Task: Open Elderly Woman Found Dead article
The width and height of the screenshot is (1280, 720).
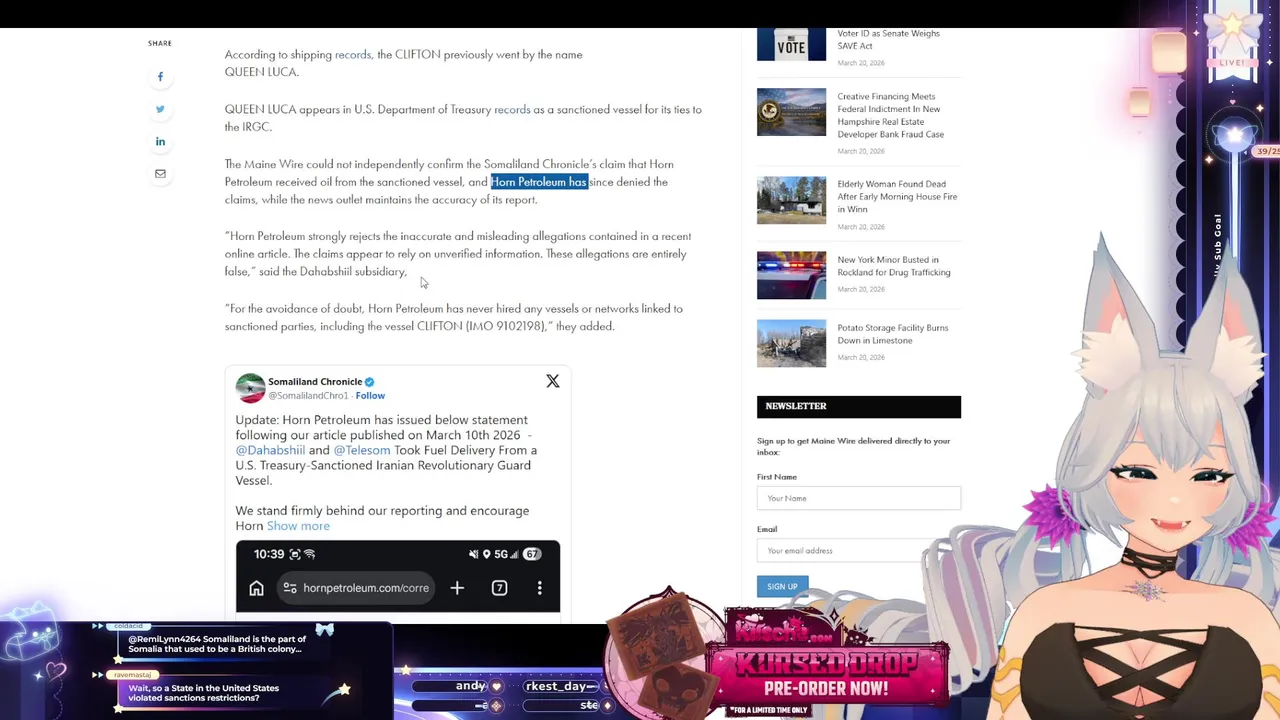Action: click(x=897, y=197)
